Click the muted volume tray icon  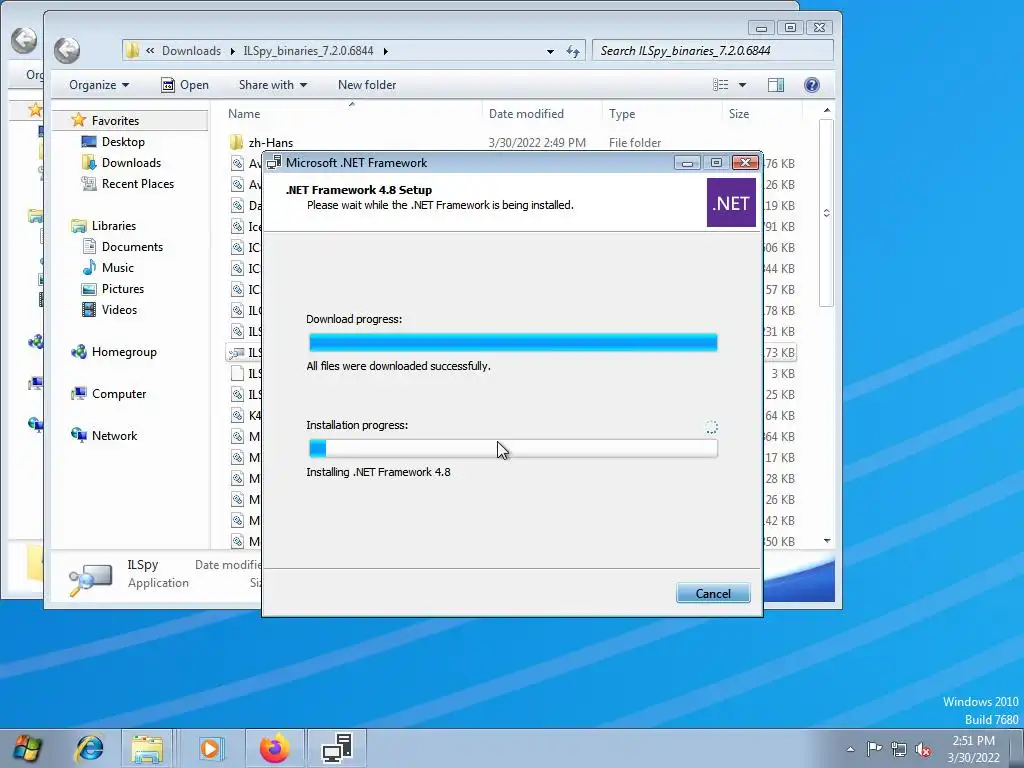tap(923, 749)
